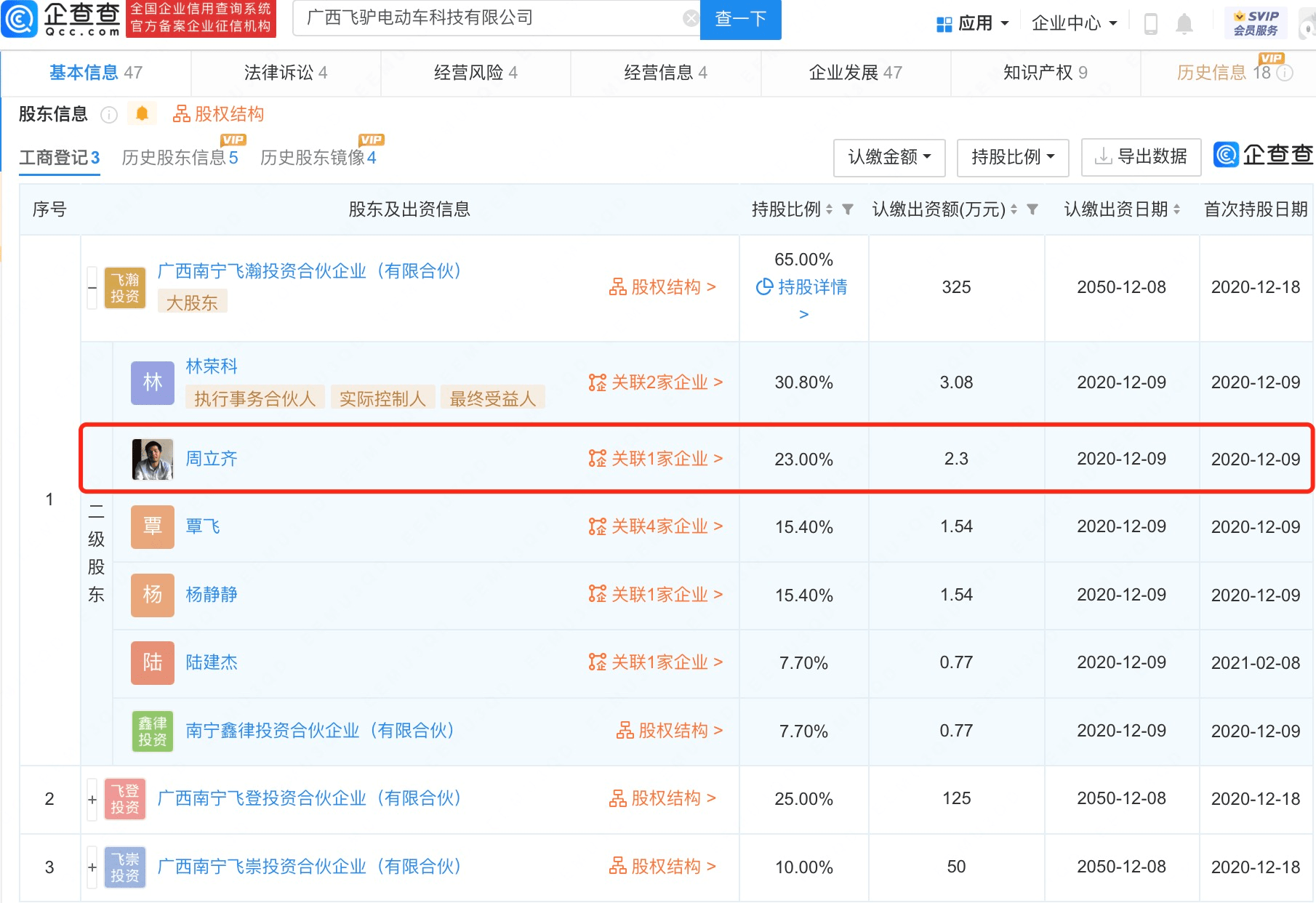This screenshot has width=1316, height=903.
Task: Click info icon next to 历史信息 tab
Action: click(1285, 73)
